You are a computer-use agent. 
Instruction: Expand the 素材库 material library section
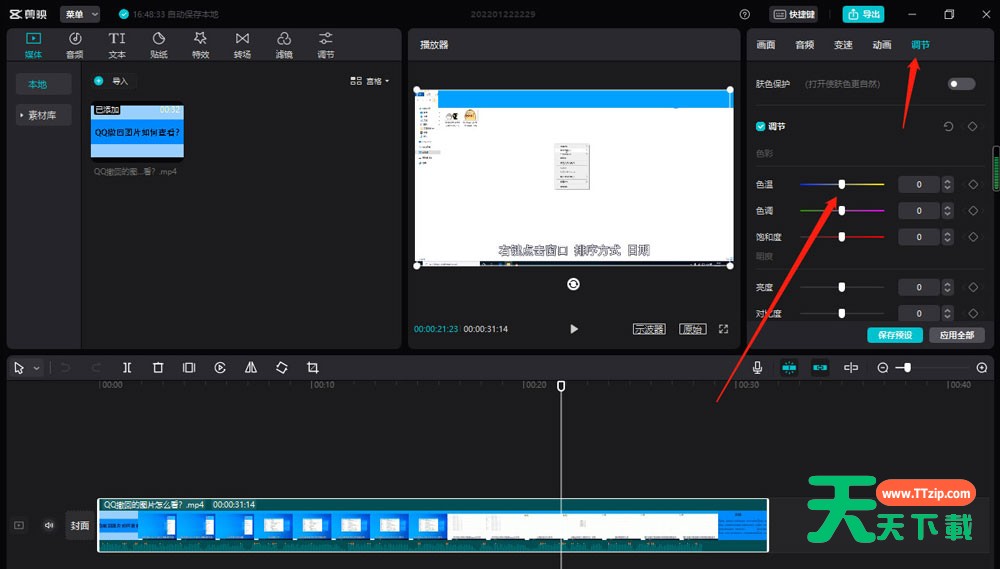tap(42, 116)
